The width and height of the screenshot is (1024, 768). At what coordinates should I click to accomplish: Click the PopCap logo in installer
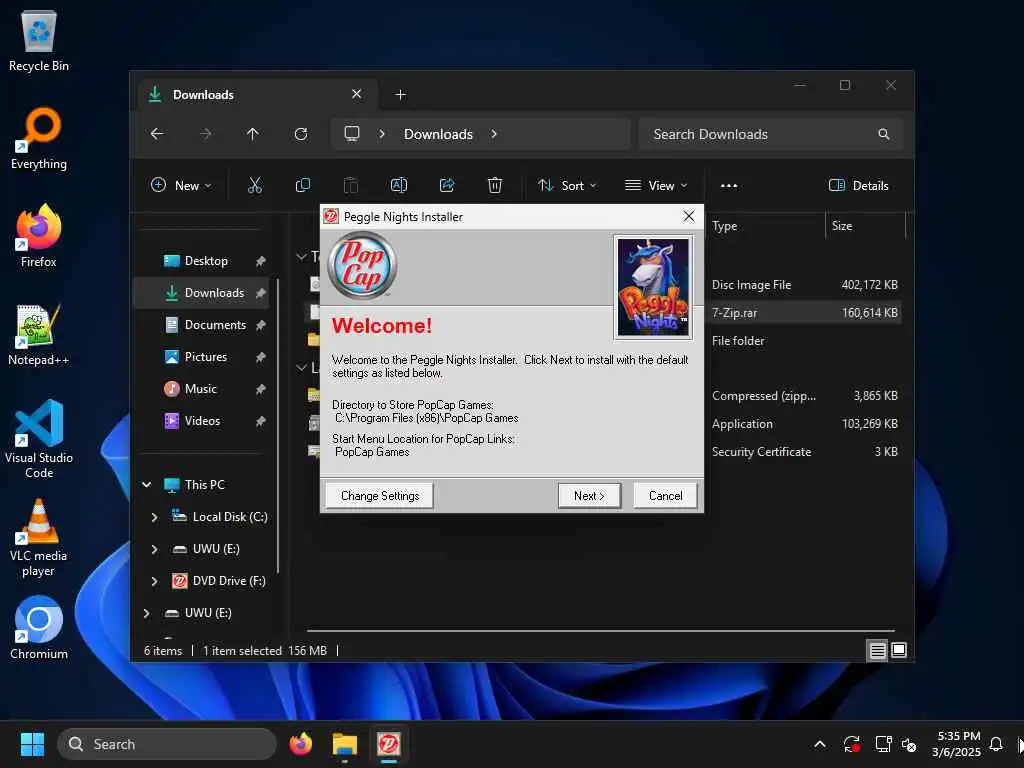click(x=362, y=266)
